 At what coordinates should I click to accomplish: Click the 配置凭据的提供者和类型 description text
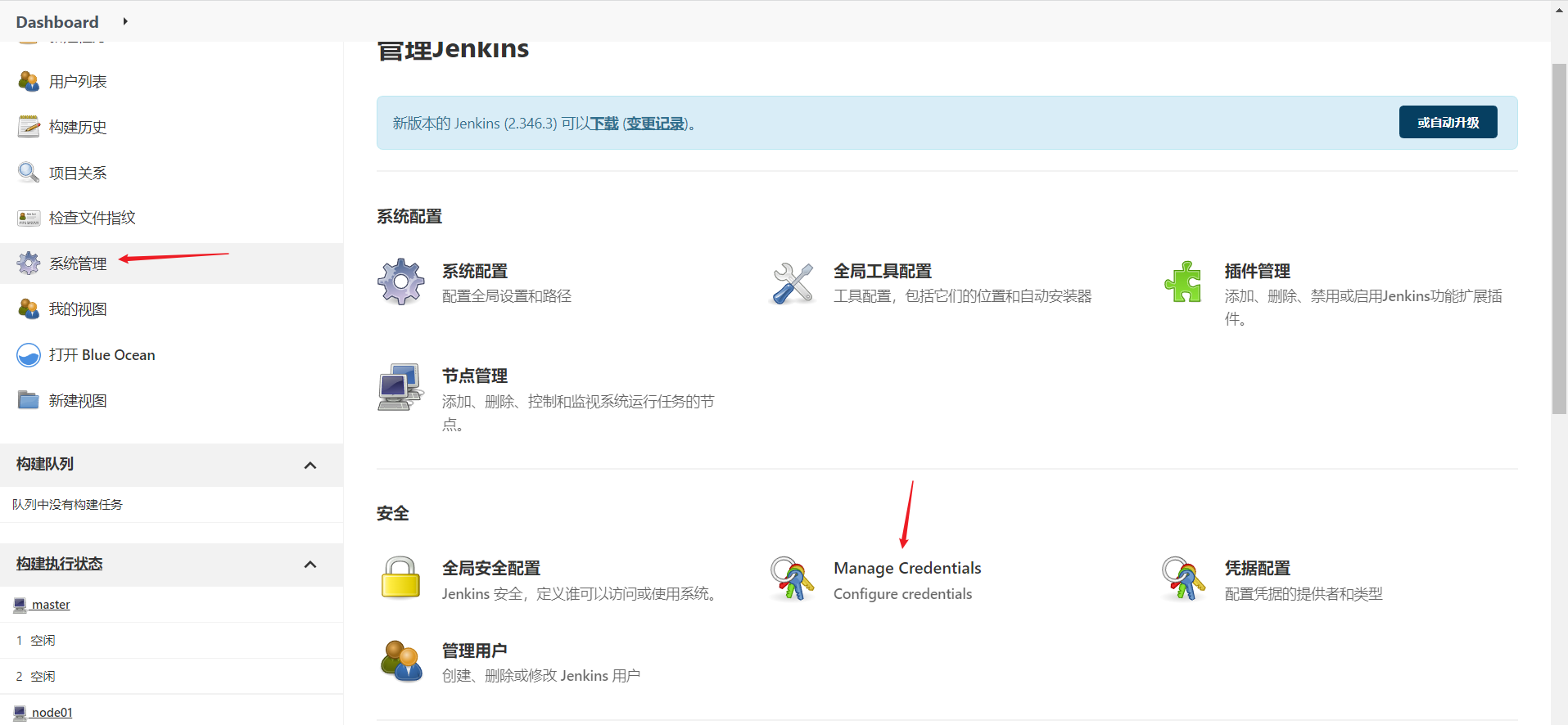click(x=1304, y=594)
